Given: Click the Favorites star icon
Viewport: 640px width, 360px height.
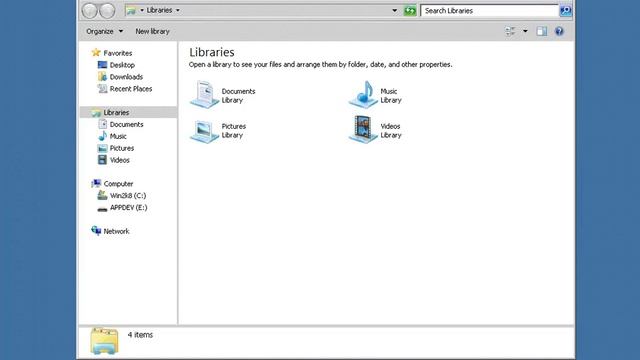Looking at the screenshot, I should [x=96, y=52].
